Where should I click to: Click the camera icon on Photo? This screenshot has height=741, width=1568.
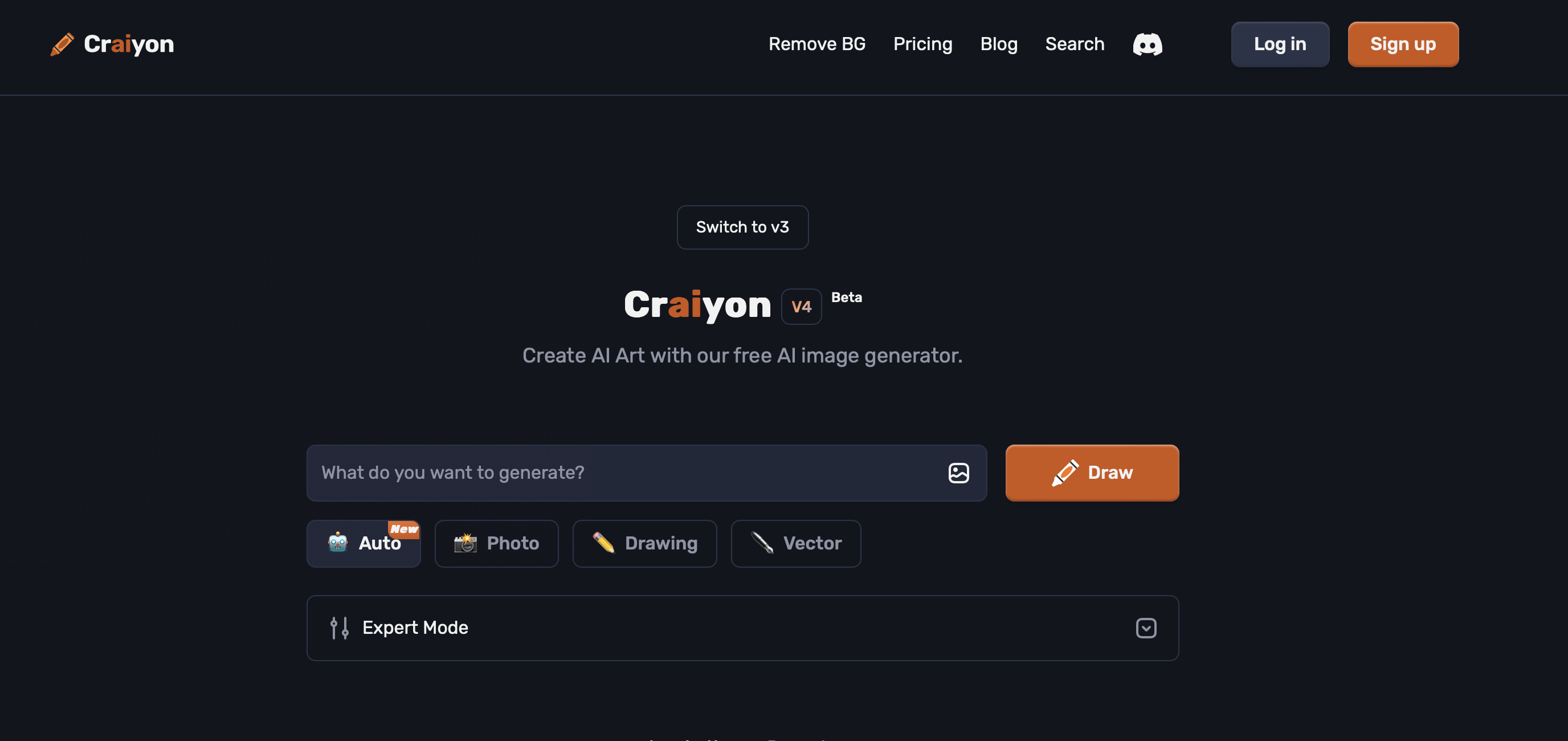[x=465, y=543]
